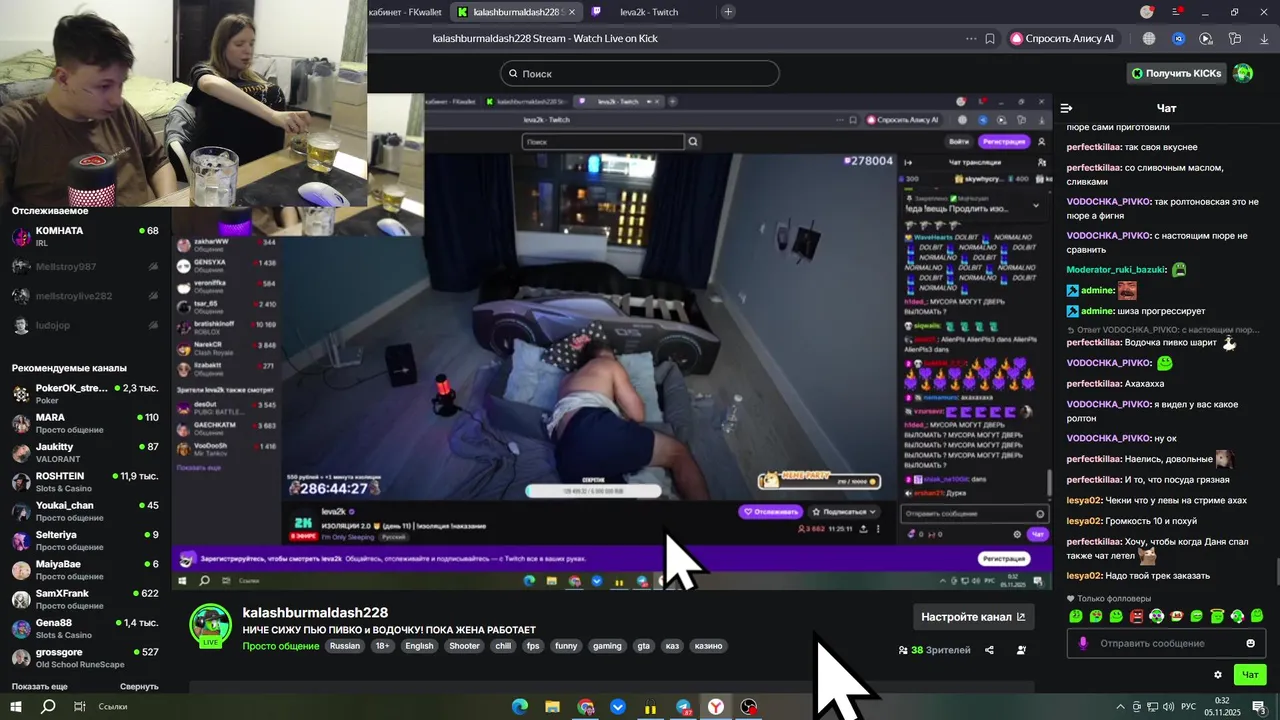Open profile avatar next to Получить KICKs
The width and height of the screenshot is (1280, 720).
1243,73
